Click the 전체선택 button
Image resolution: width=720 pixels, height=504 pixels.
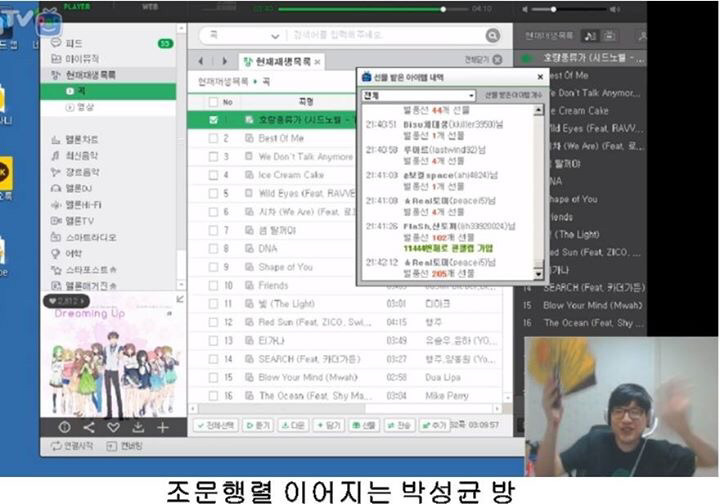215,426
